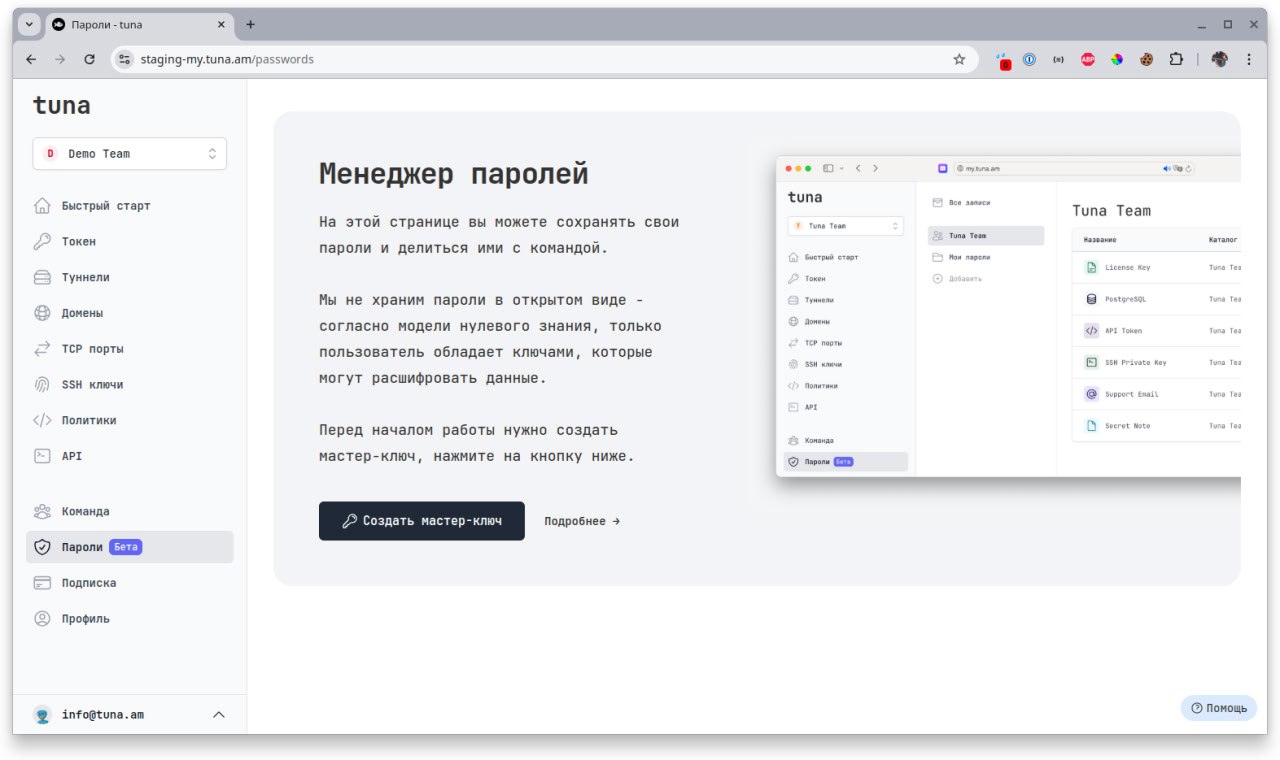This screenshot has width=1280, height=760.
Task: Open the Demo Team selector dropdown
Action: point(130,154)
